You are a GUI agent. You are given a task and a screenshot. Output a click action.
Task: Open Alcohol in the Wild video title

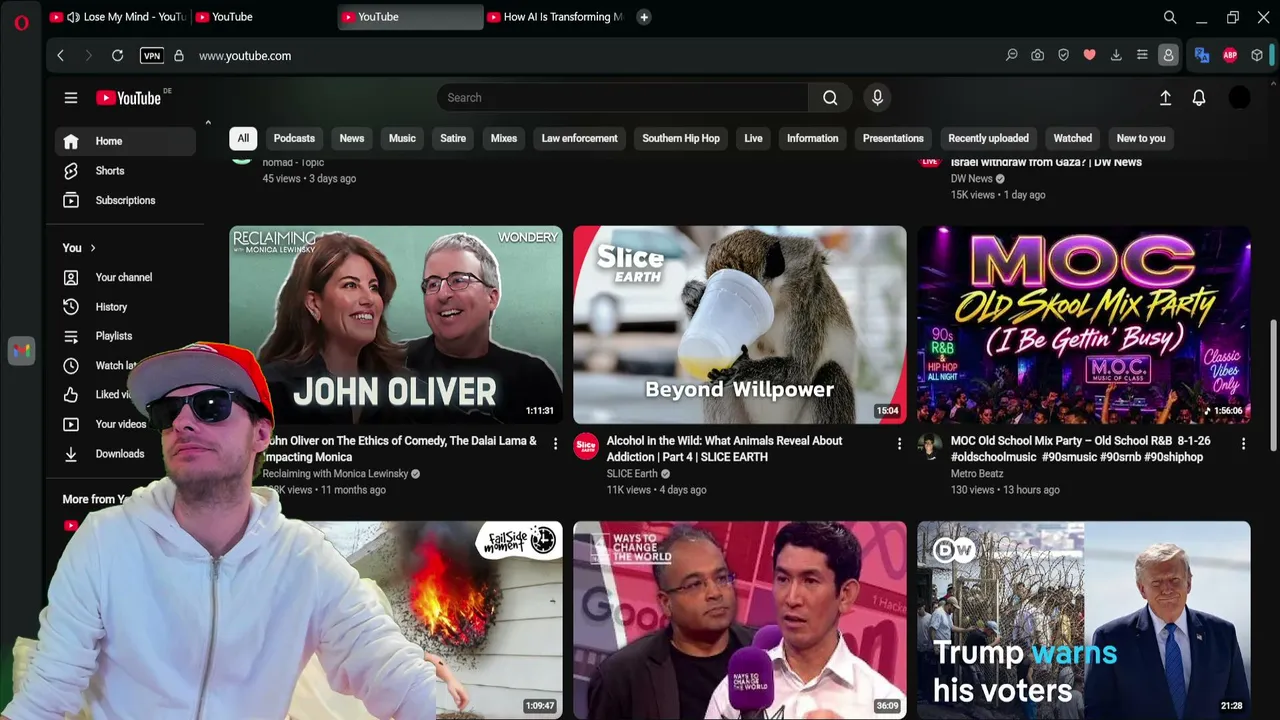[724, 449]
